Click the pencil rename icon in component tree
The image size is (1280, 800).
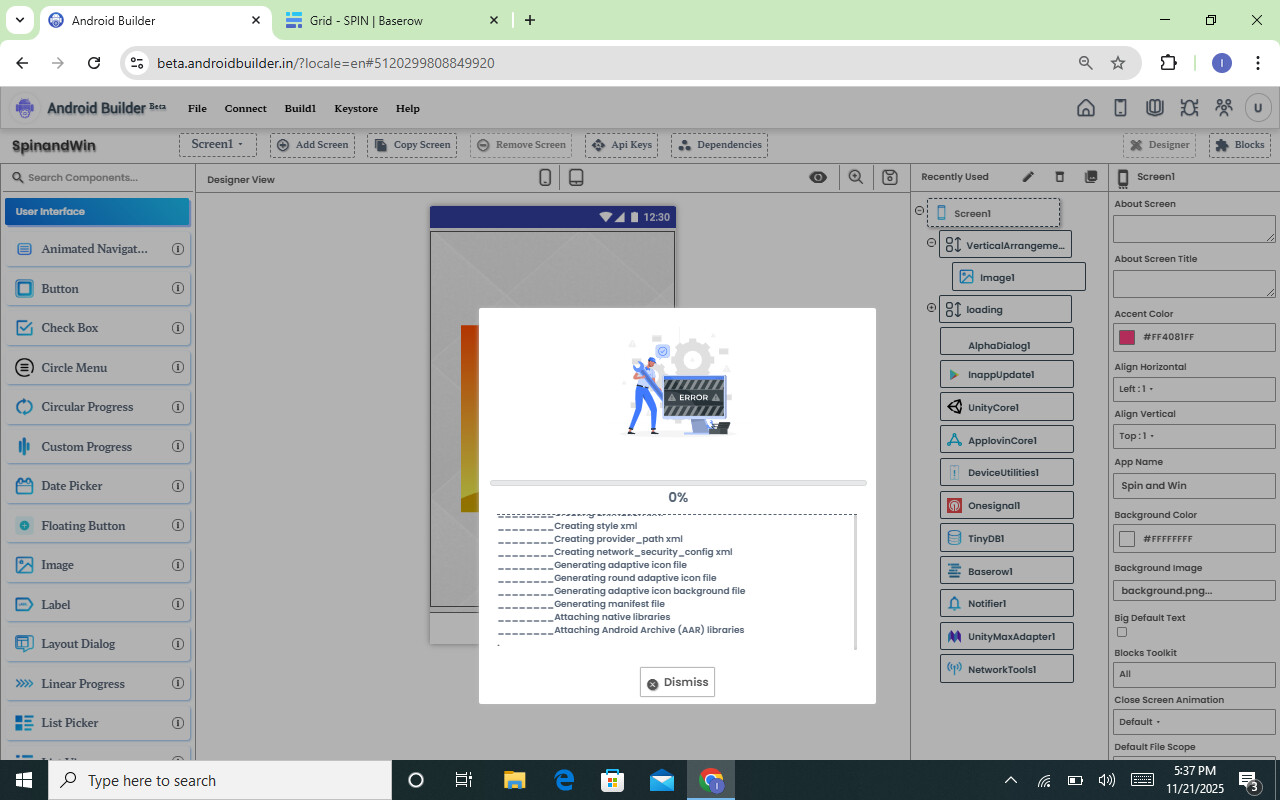1028,177
